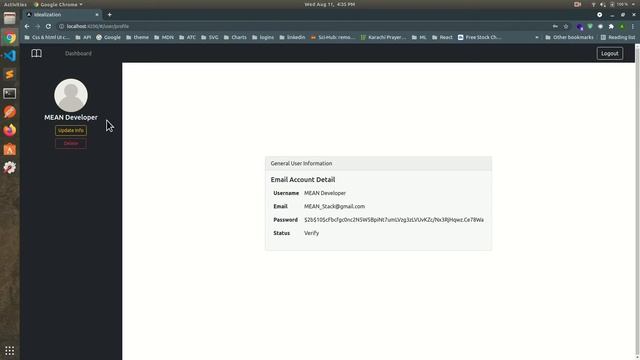Open the linkedin bookmark folder

point(292,37)
